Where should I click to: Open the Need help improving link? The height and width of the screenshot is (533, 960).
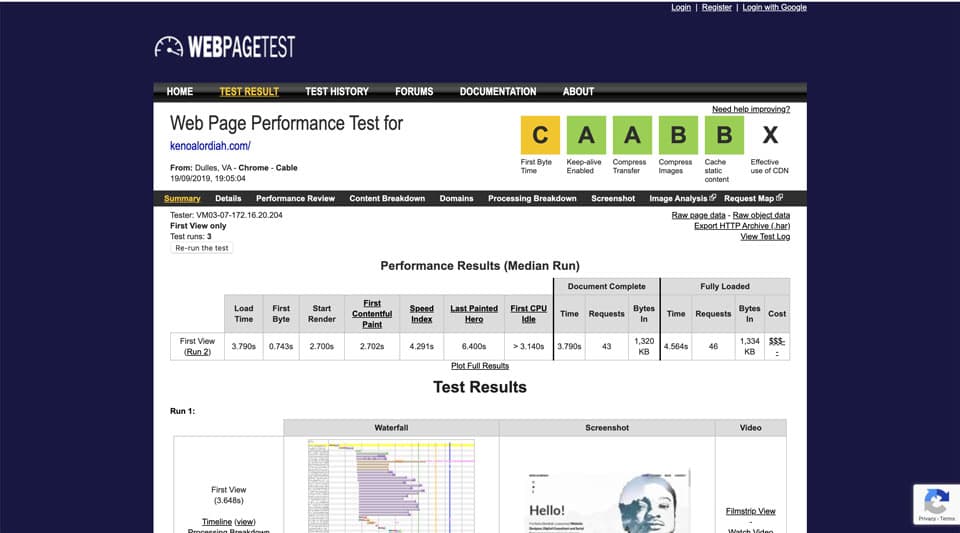(751, 109)
